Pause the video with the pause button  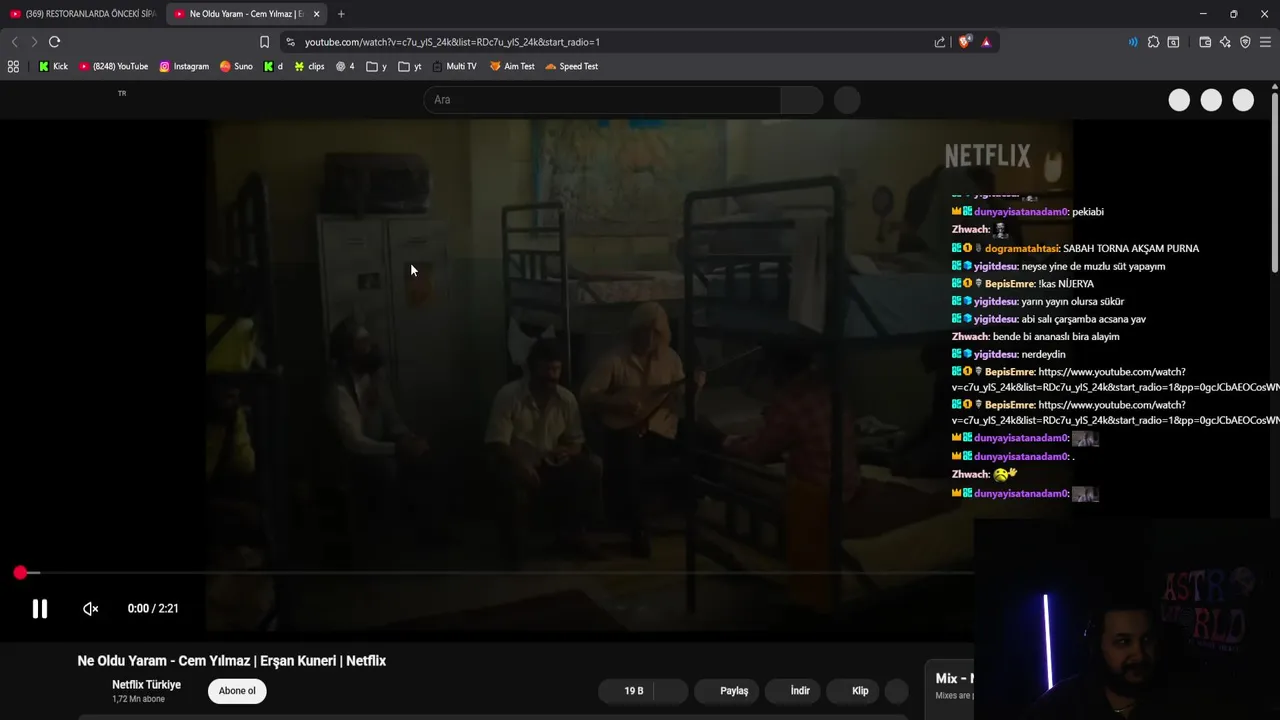pyautogui.click(x=39, y=608)
